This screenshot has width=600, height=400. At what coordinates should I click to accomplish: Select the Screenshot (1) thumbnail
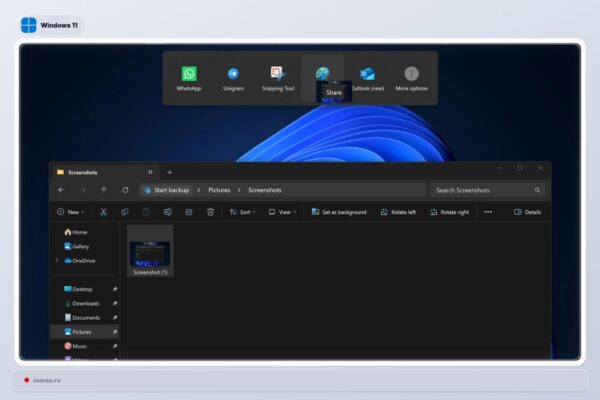pyautogui.click(x=150, y=251)
